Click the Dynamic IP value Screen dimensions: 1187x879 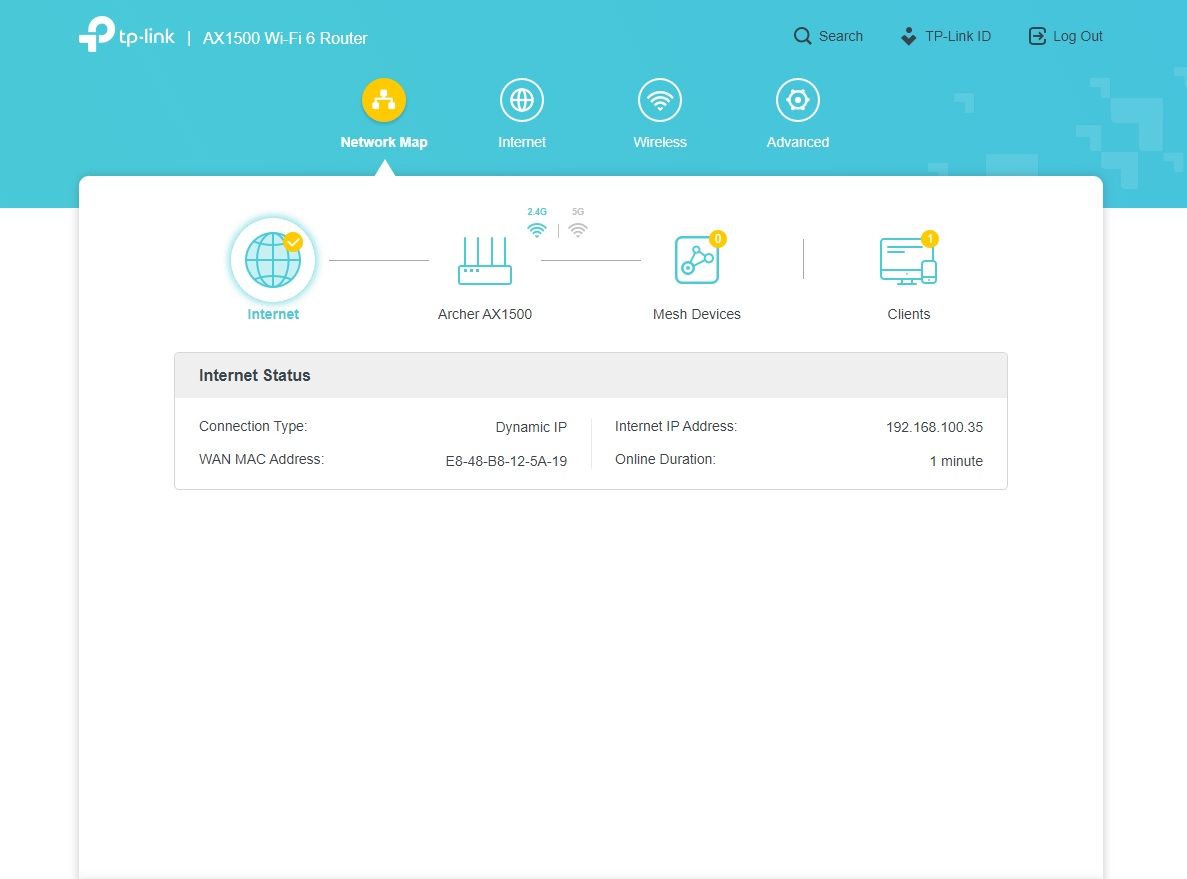coord(531,427)
